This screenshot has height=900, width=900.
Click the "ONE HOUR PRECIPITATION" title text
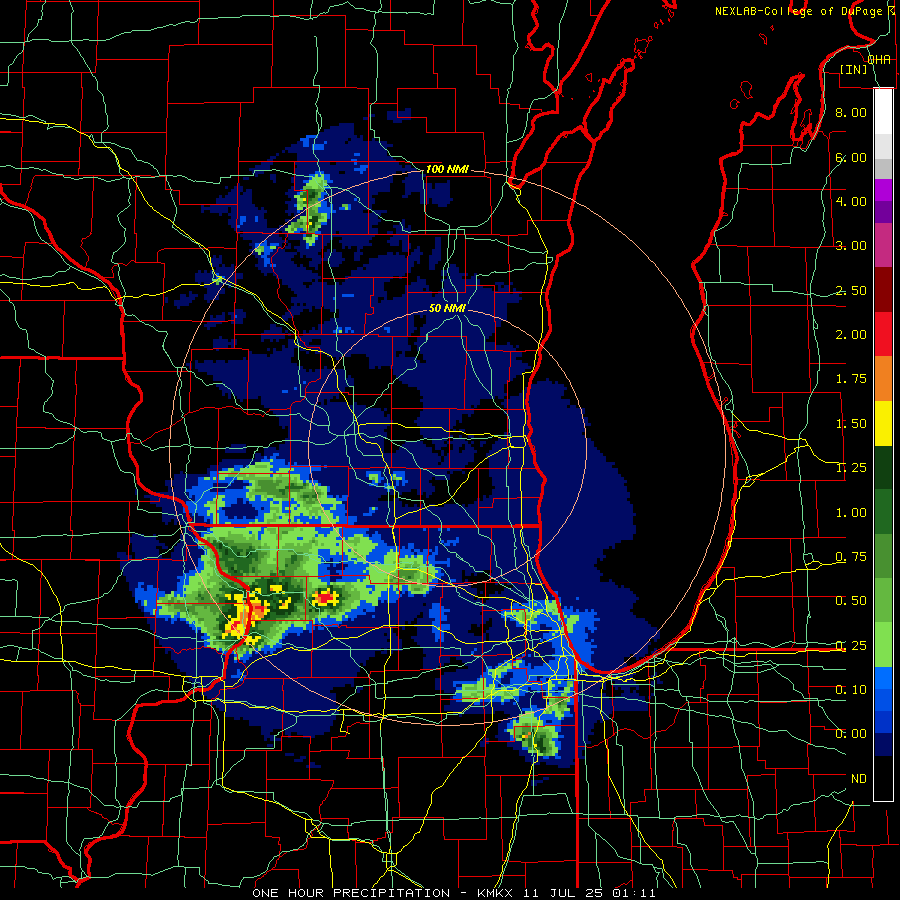tap(351, 893)
